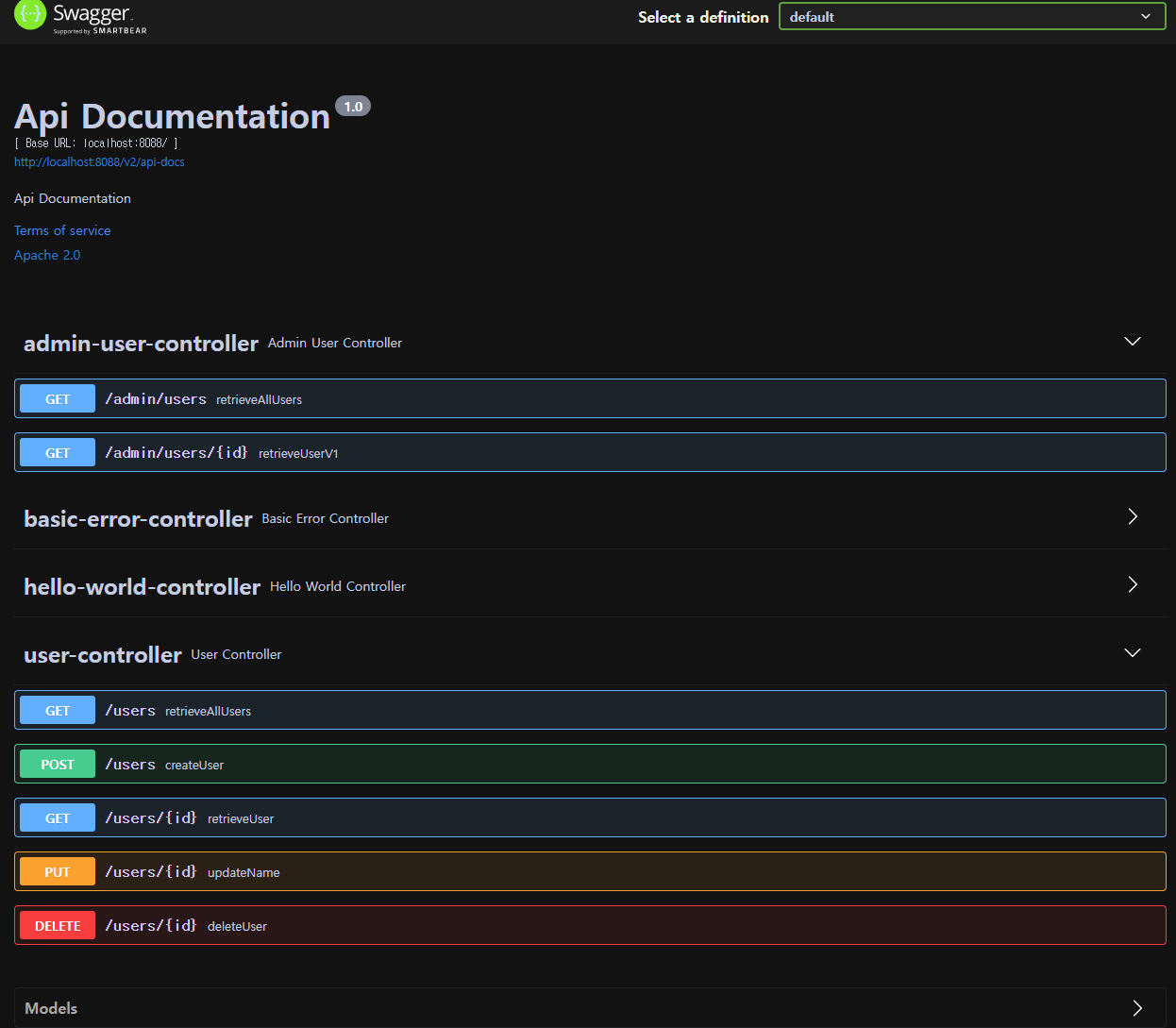
Task: Click the Api Documentation title
Action: [x=172, y=117]
